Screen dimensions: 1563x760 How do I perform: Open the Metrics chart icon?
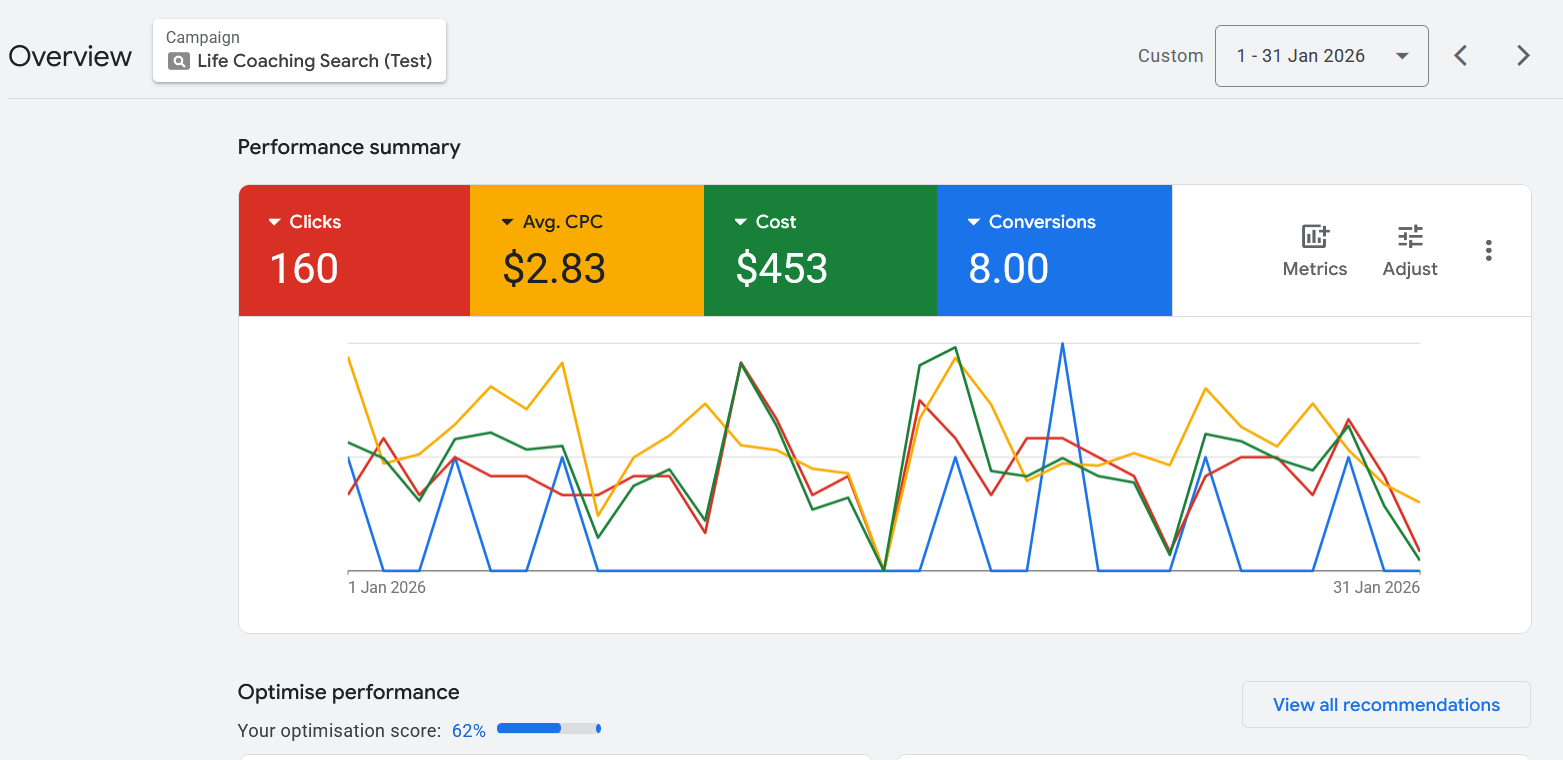[x=1314, y=237]
